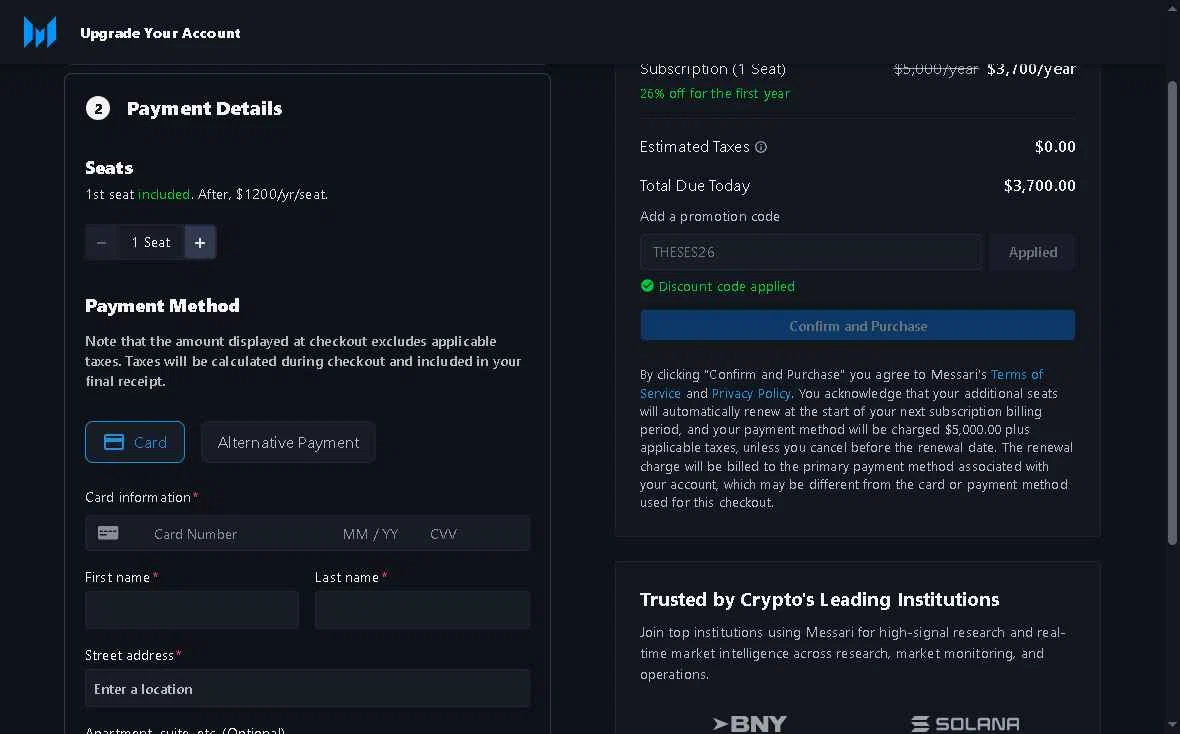Image resolution: width=1180 pixels, height=734 pixels.
Task: Click the '$3,700.00' total due amount
Action: pyautogui.click(x=1039, y=185)
